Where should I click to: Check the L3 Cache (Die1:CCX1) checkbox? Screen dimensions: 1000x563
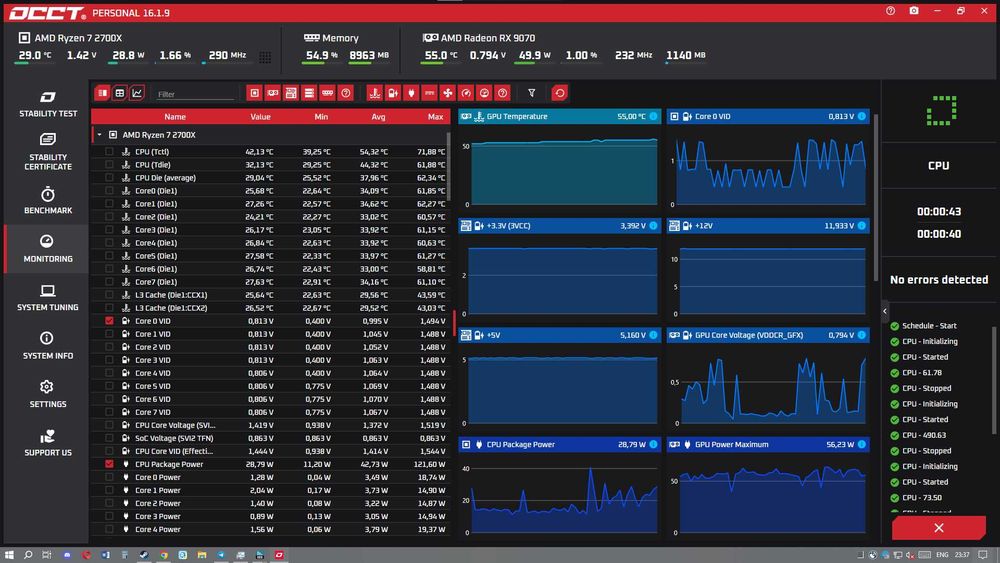(x=109, y=295)
